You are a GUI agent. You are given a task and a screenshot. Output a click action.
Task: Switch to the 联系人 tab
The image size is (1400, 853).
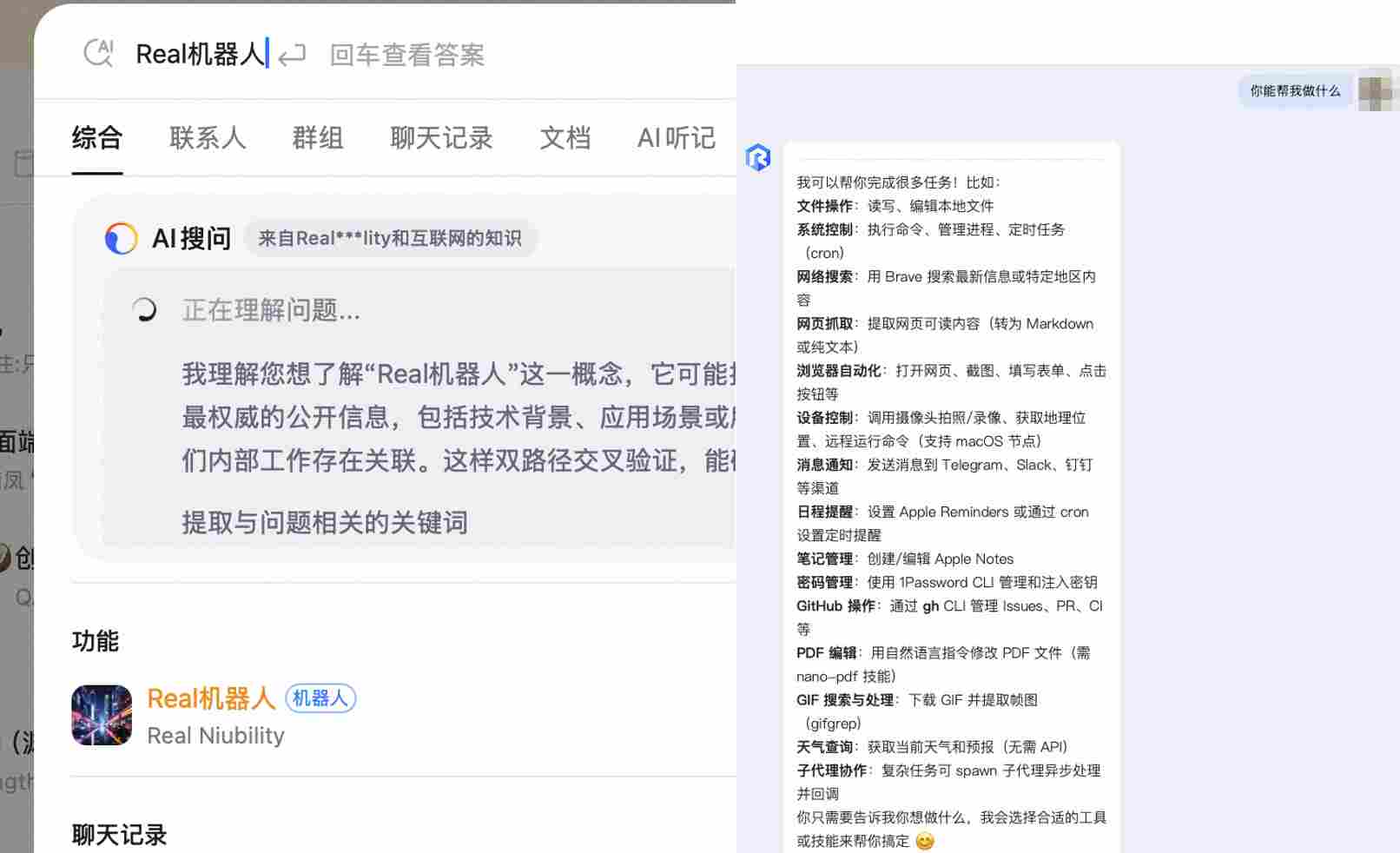pos(207,139)
